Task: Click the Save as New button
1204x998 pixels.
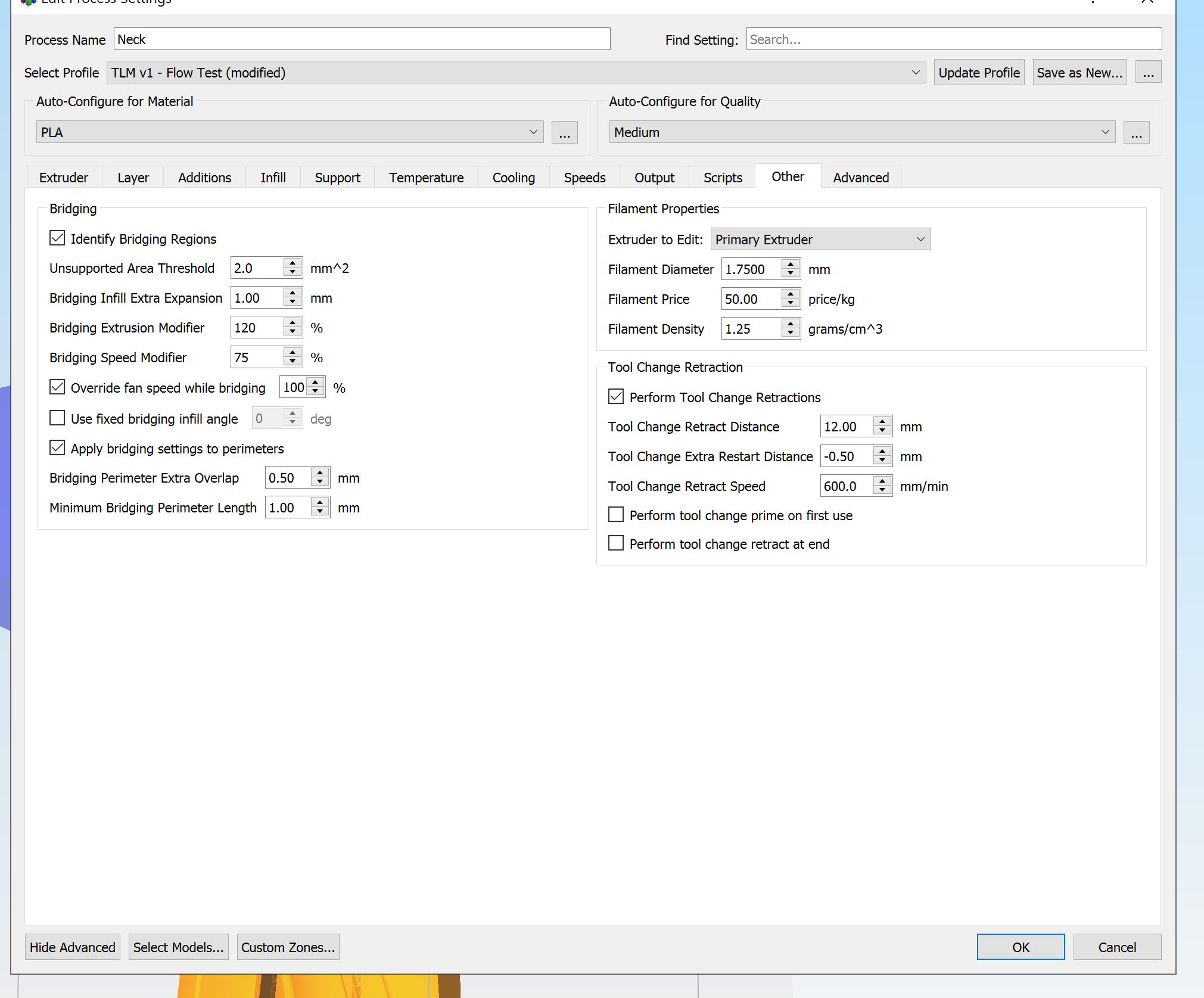Action: tap(1079, 73)
